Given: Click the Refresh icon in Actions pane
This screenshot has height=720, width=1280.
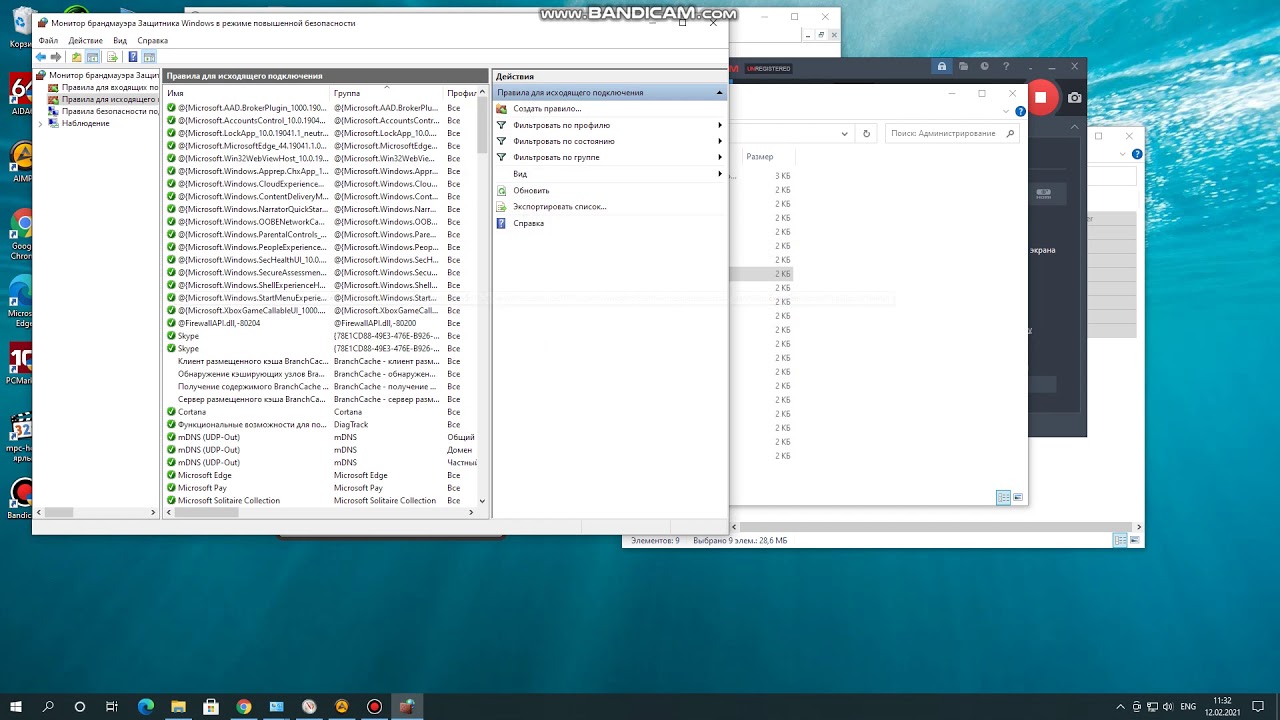Looking at the screenshot, I should 502,190.
